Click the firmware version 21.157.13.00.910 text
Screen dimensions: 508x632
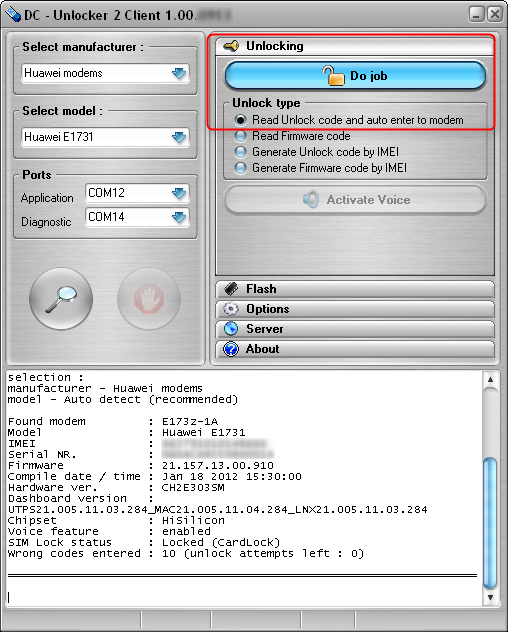click(x=218, y=466)
